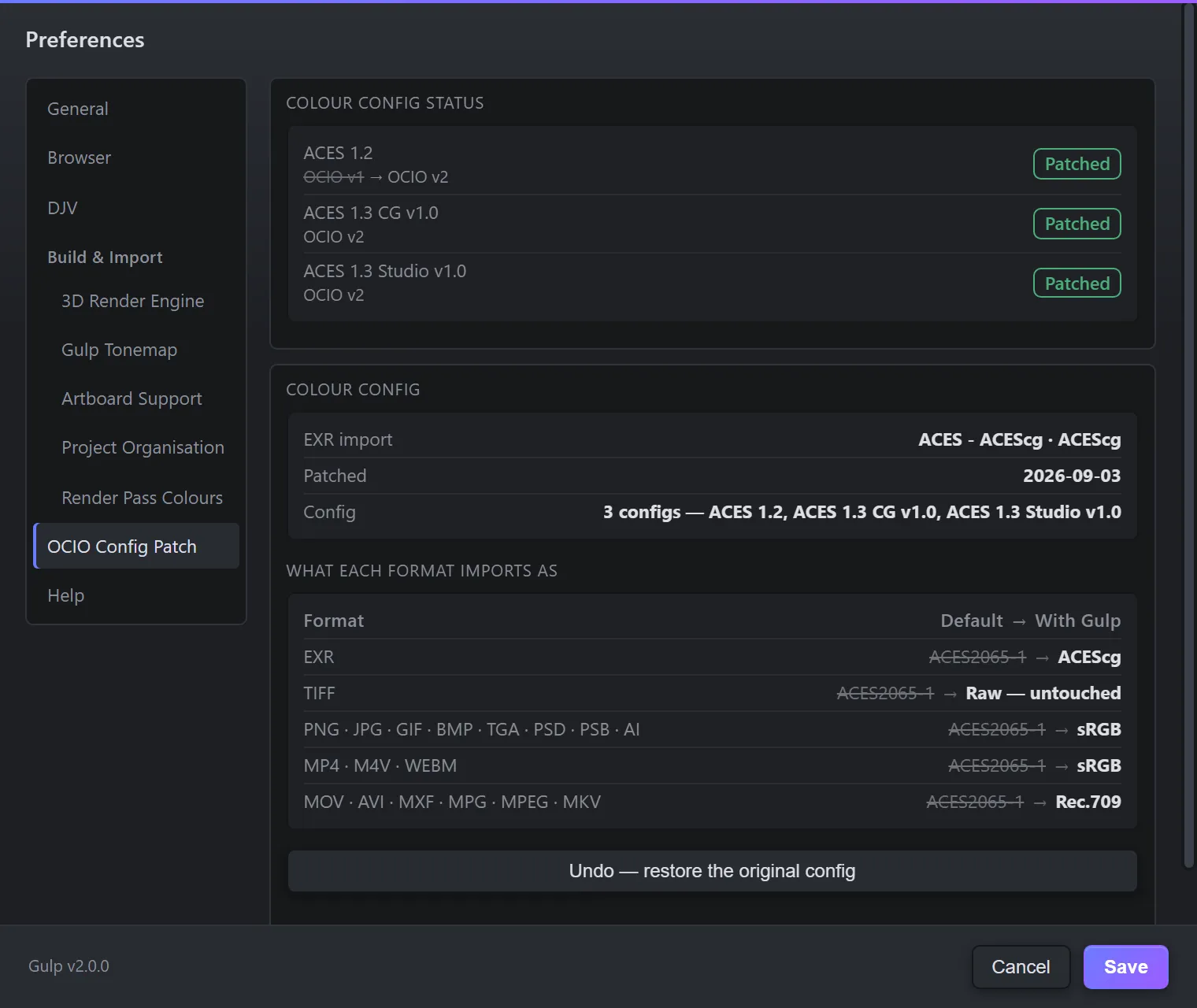Viewport: 1197px width, 1008px height.
Task: Click the Patched badge for ACES 1.3 CG
Action: tap(1077, 224)
